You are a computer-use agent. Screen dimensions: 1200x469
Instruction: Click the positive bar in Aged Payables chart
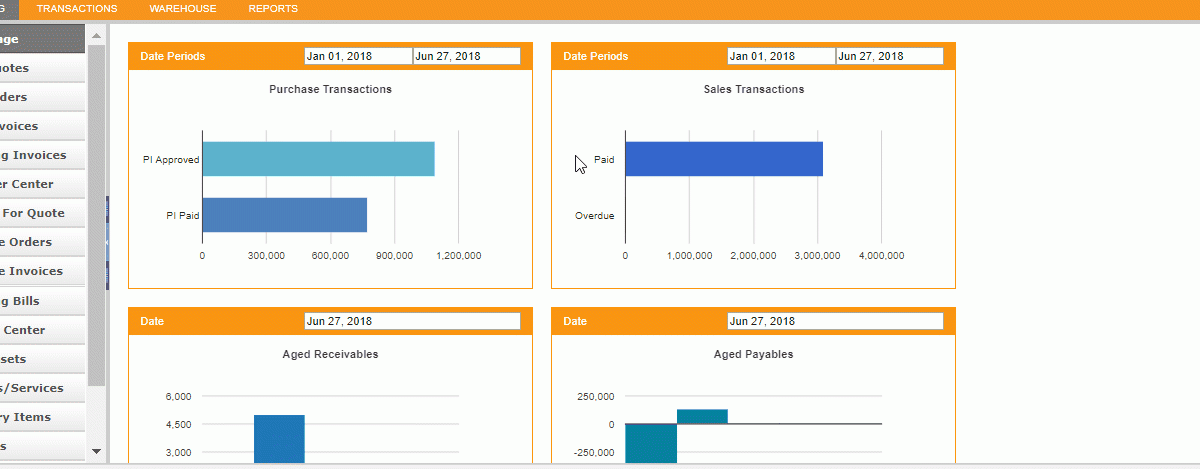point(702,416)
